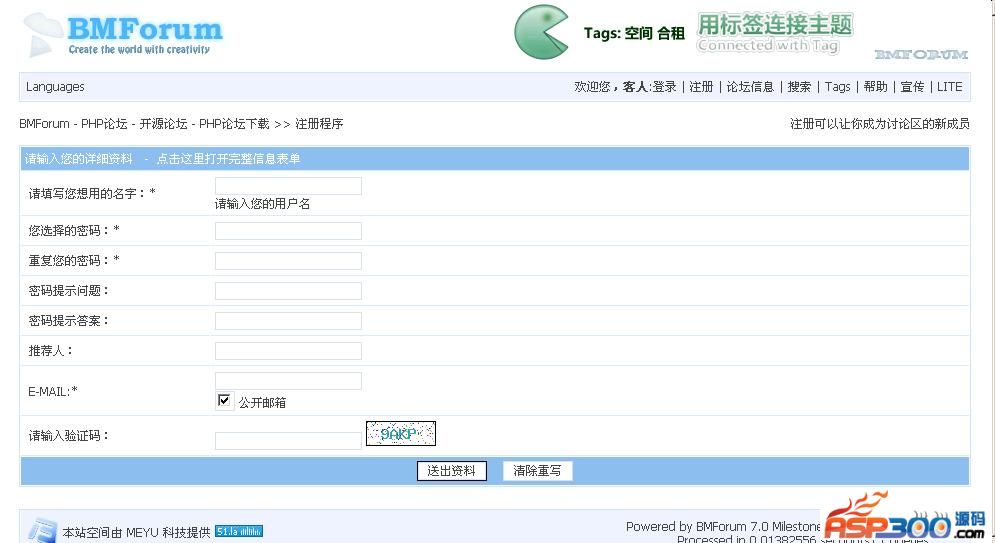Click the BMForum breadcrumb home link
The image size is (995, 543).
(145, 124)
